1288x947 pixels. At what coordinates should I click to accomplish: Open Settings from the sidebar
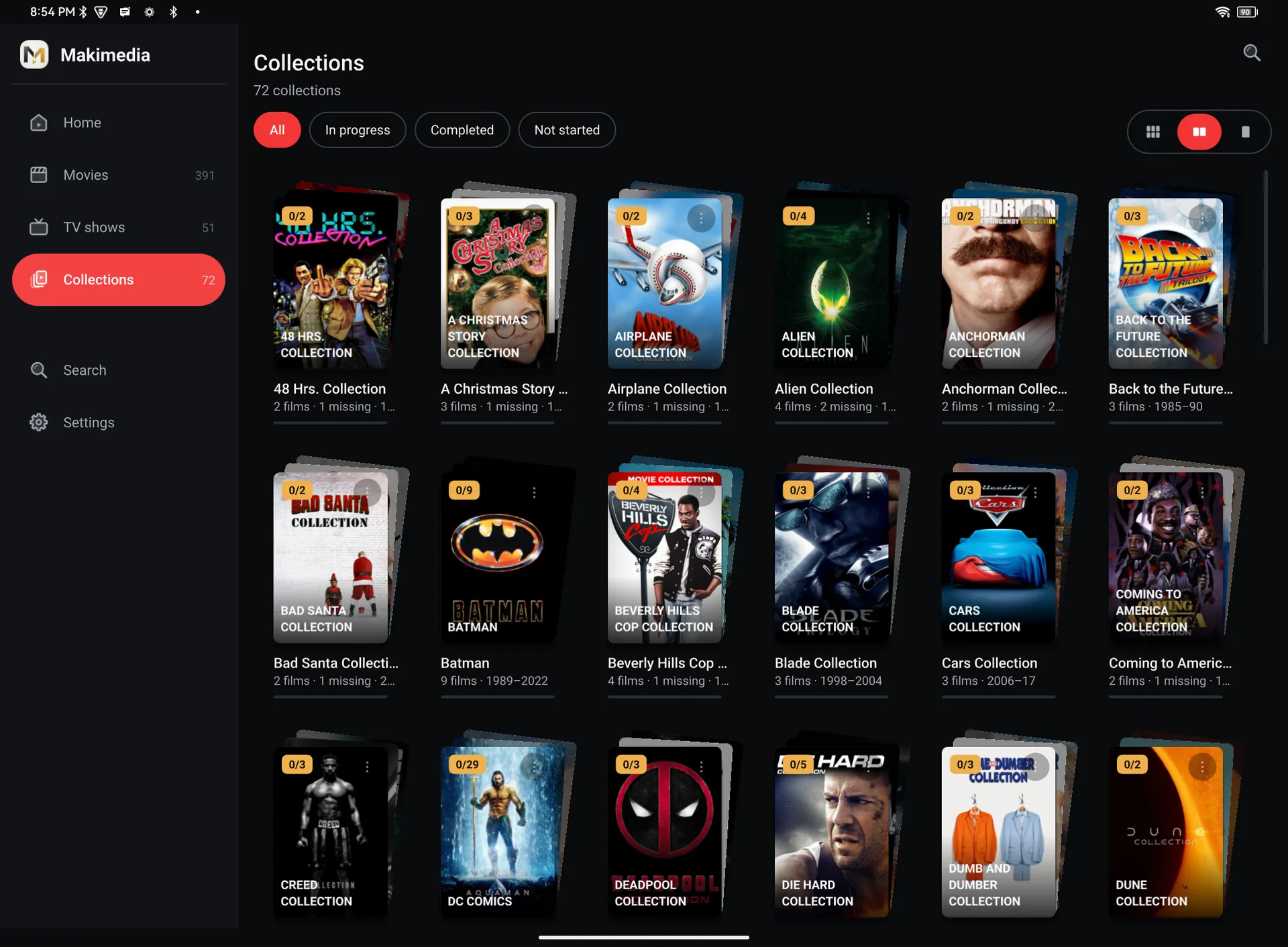119,423
